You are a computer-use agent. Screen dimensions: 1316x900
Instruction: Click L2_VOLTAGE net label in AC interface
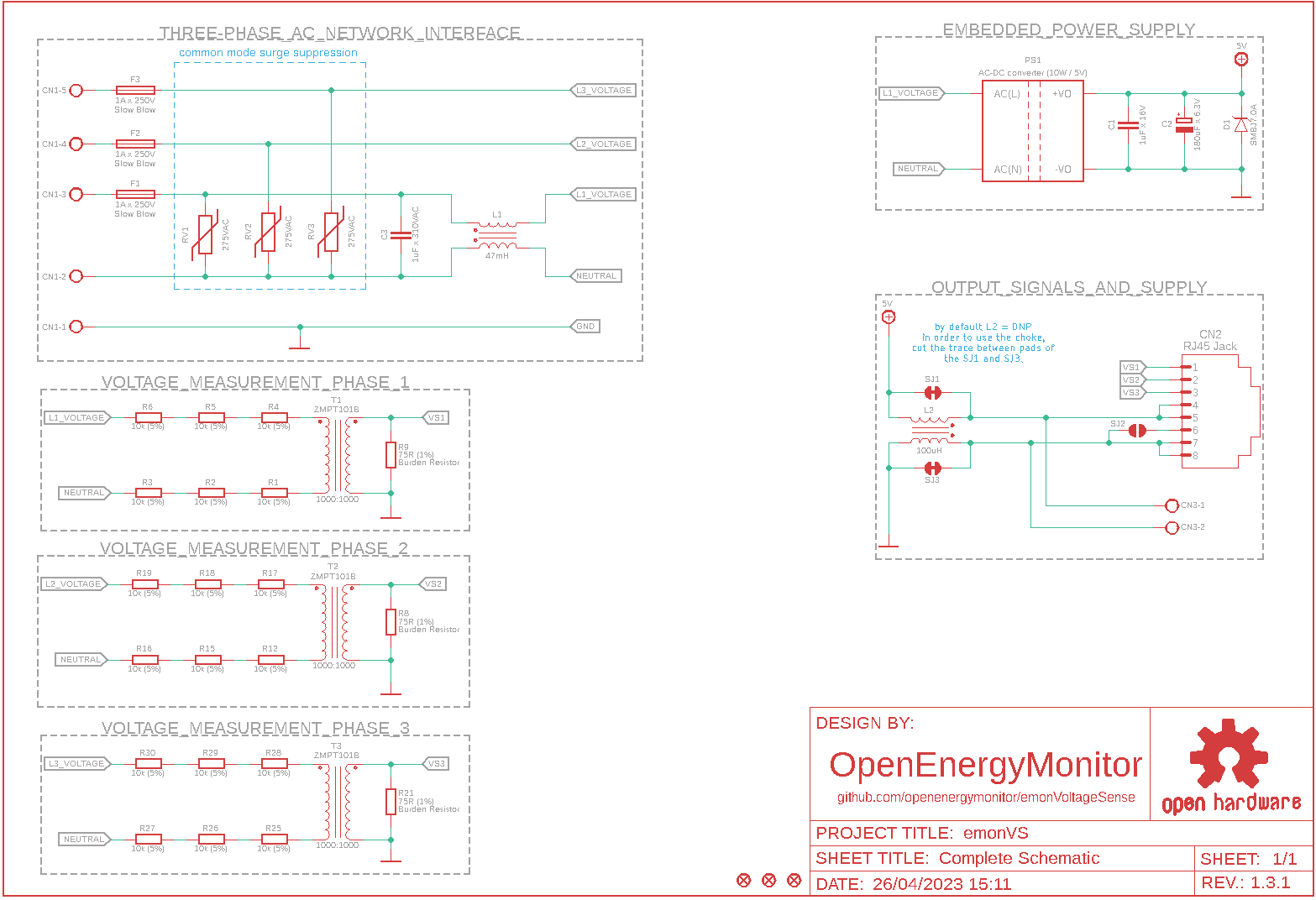tap(603, 144)
